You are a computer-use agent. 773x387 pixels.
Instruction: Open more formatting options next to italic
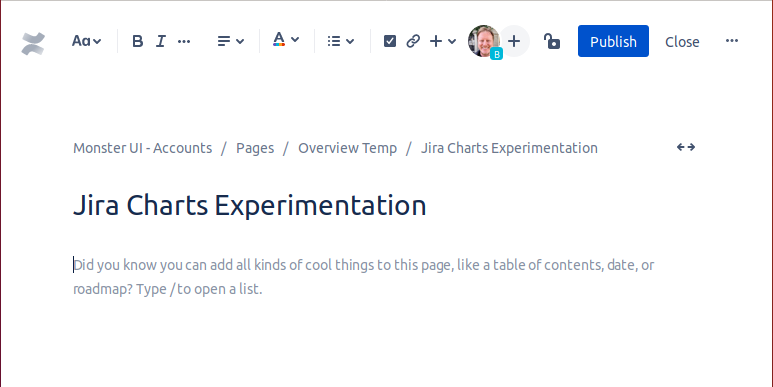point(184,41)
